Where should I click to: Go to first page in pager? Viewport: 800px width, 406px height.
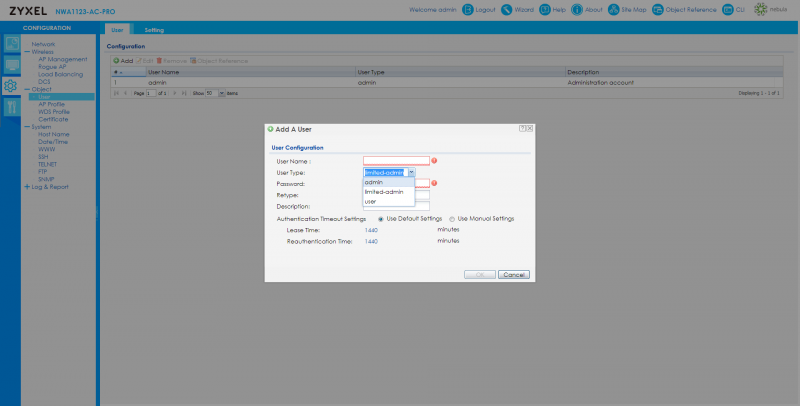116,93
